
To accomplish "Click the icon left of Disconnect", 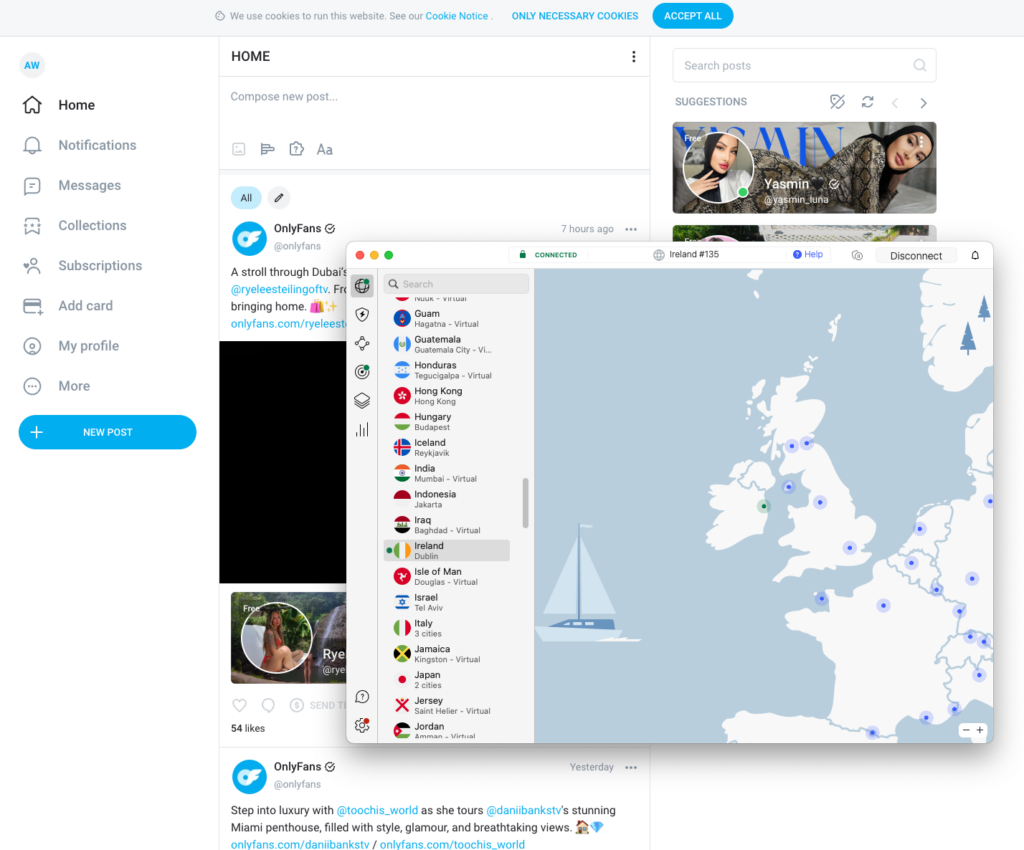I will (857, 255).
